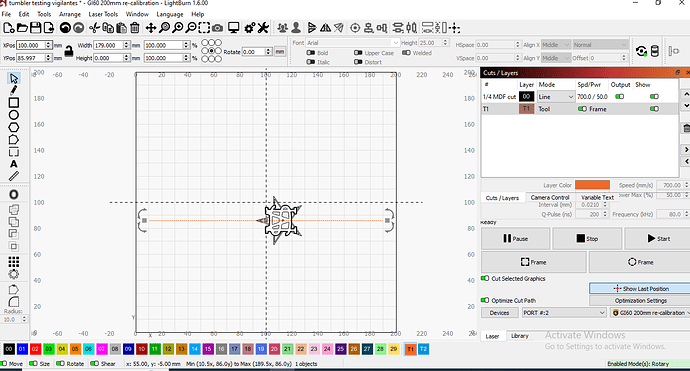The image size is (690, 371).
Task: Toggle Cut Selected Graphics switch
Action: pos(485,279)
